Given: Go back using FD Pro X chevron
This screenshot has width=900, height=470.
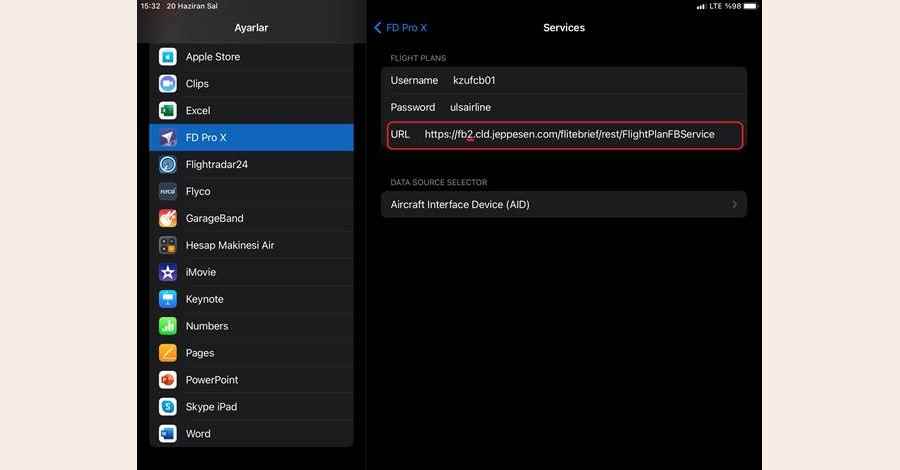Looking at the screenshot, I should [378, 28].
